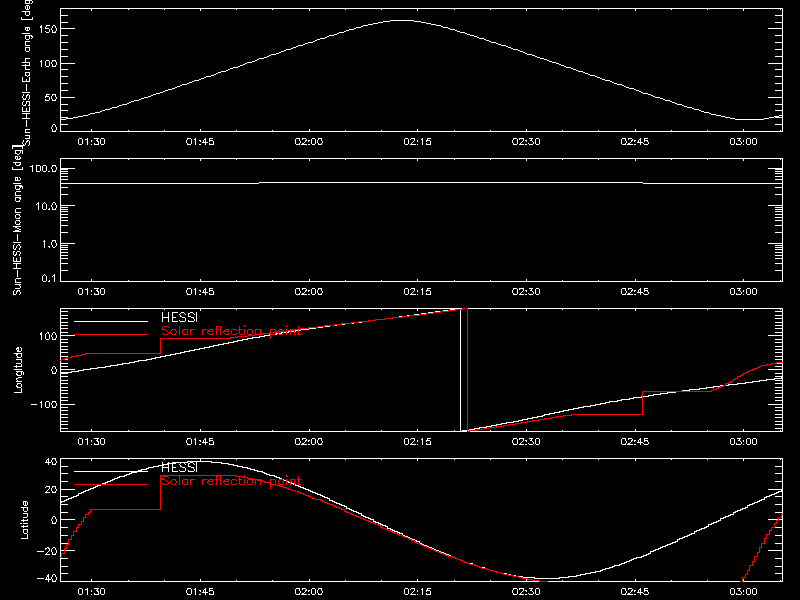
Task: Click the 100.0 tick on Moon angle axis
Action: tap(44, 169)
